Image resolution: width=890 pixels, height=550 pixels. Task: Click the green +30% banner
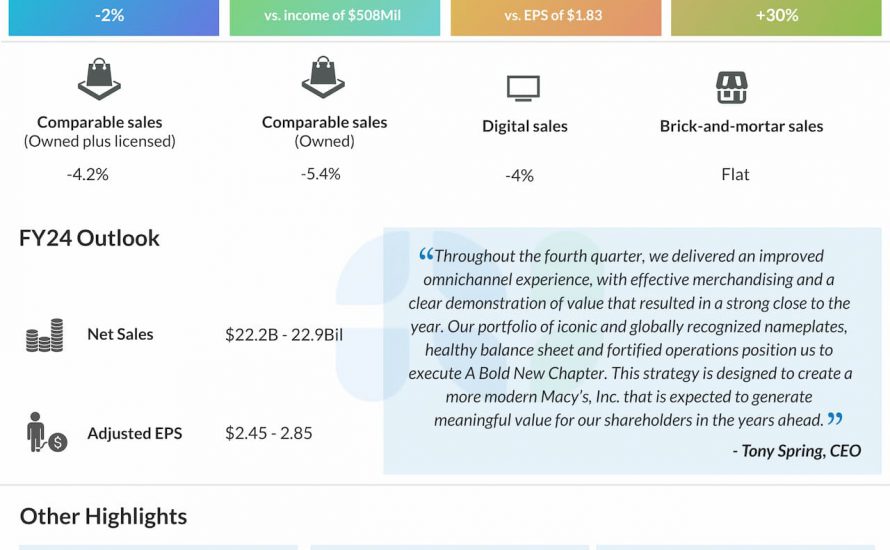[x=776, y=17]
